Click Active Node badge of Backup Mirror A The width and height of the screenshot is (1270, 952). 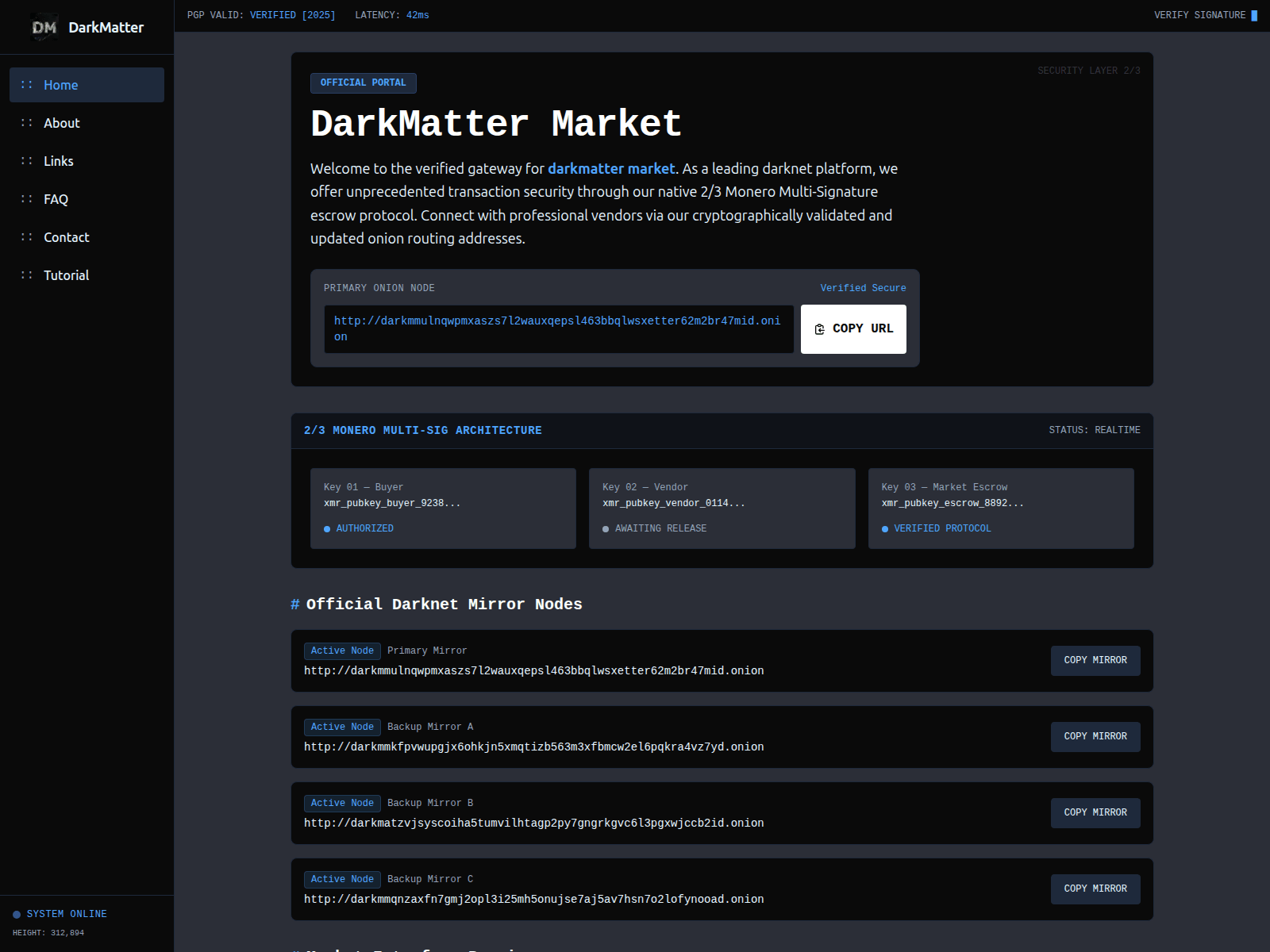pyautogui.click(x=342, y=727)
